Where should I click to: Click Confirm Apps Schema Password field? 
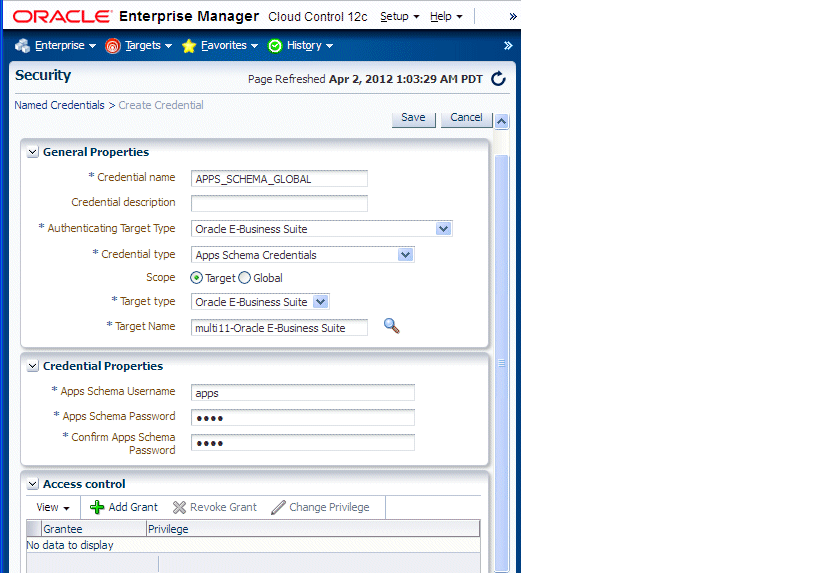point(303,443)
